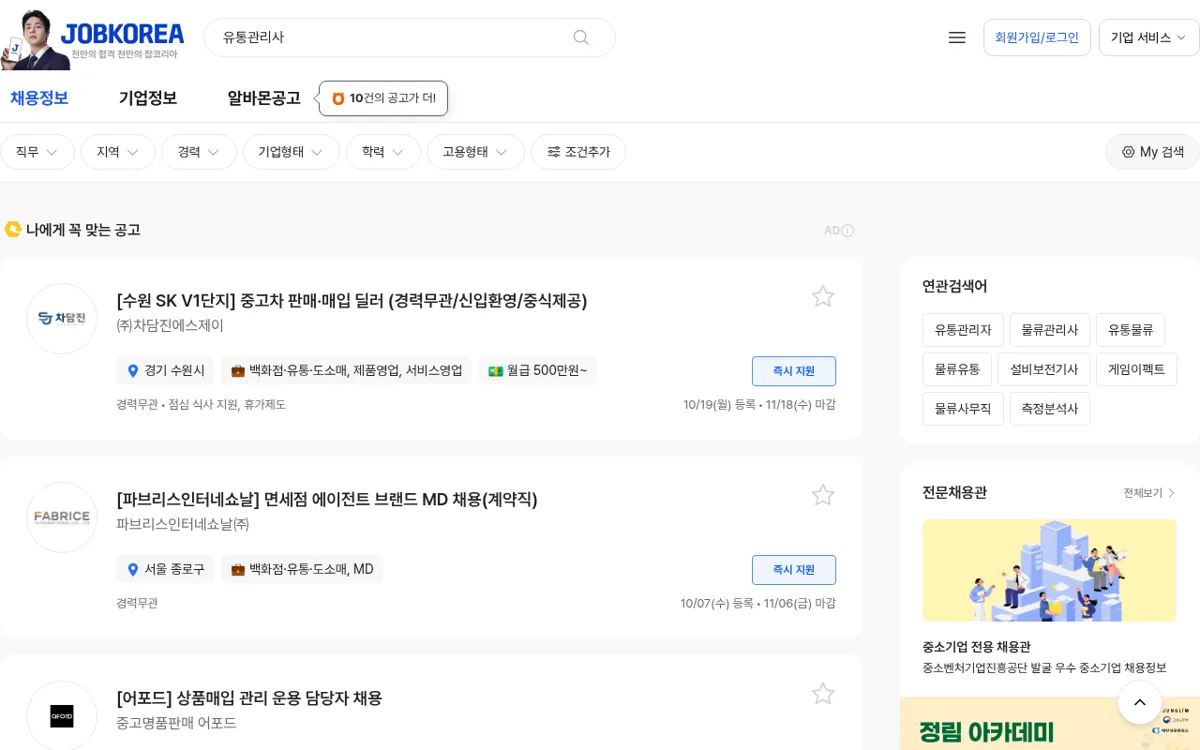The width and height of the screenshot is (1200, 750).
Task: Bookmark the 어포드 job posting star
Action: [823, 694]
